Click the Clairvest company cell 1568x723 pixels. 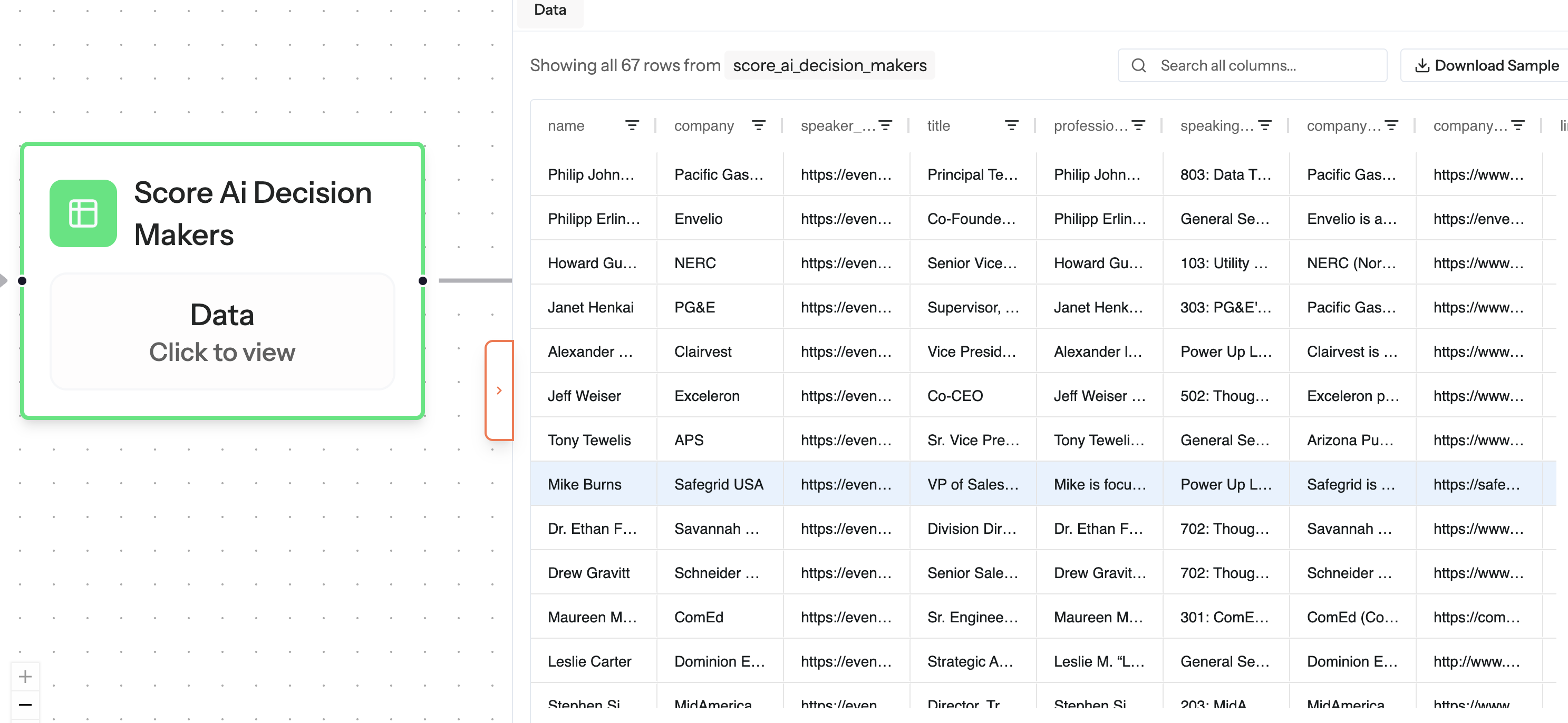[720, 352]
